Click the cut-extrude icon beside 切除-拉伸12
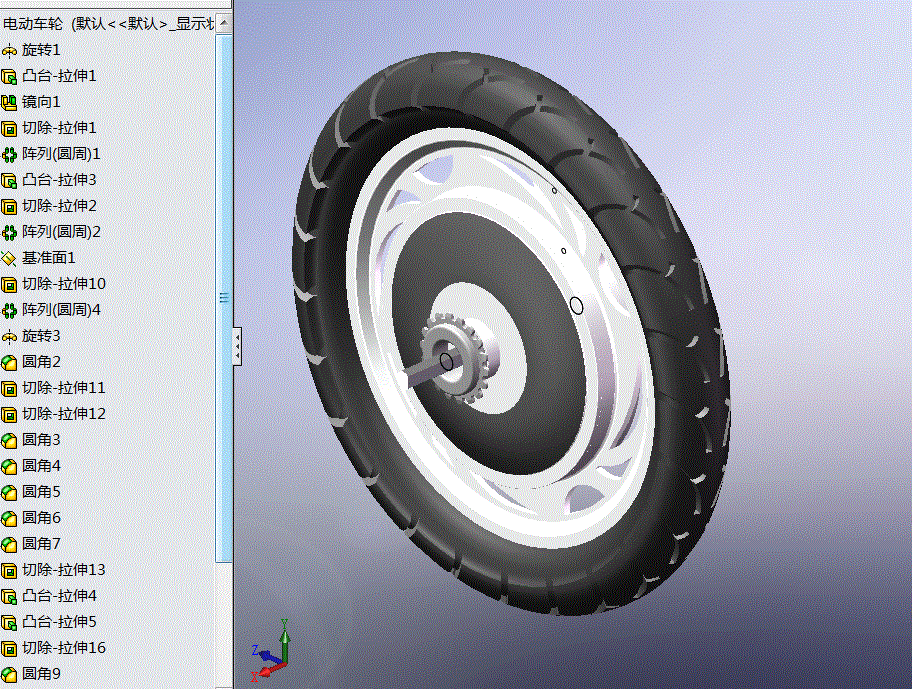 click(x=9, y=415)
